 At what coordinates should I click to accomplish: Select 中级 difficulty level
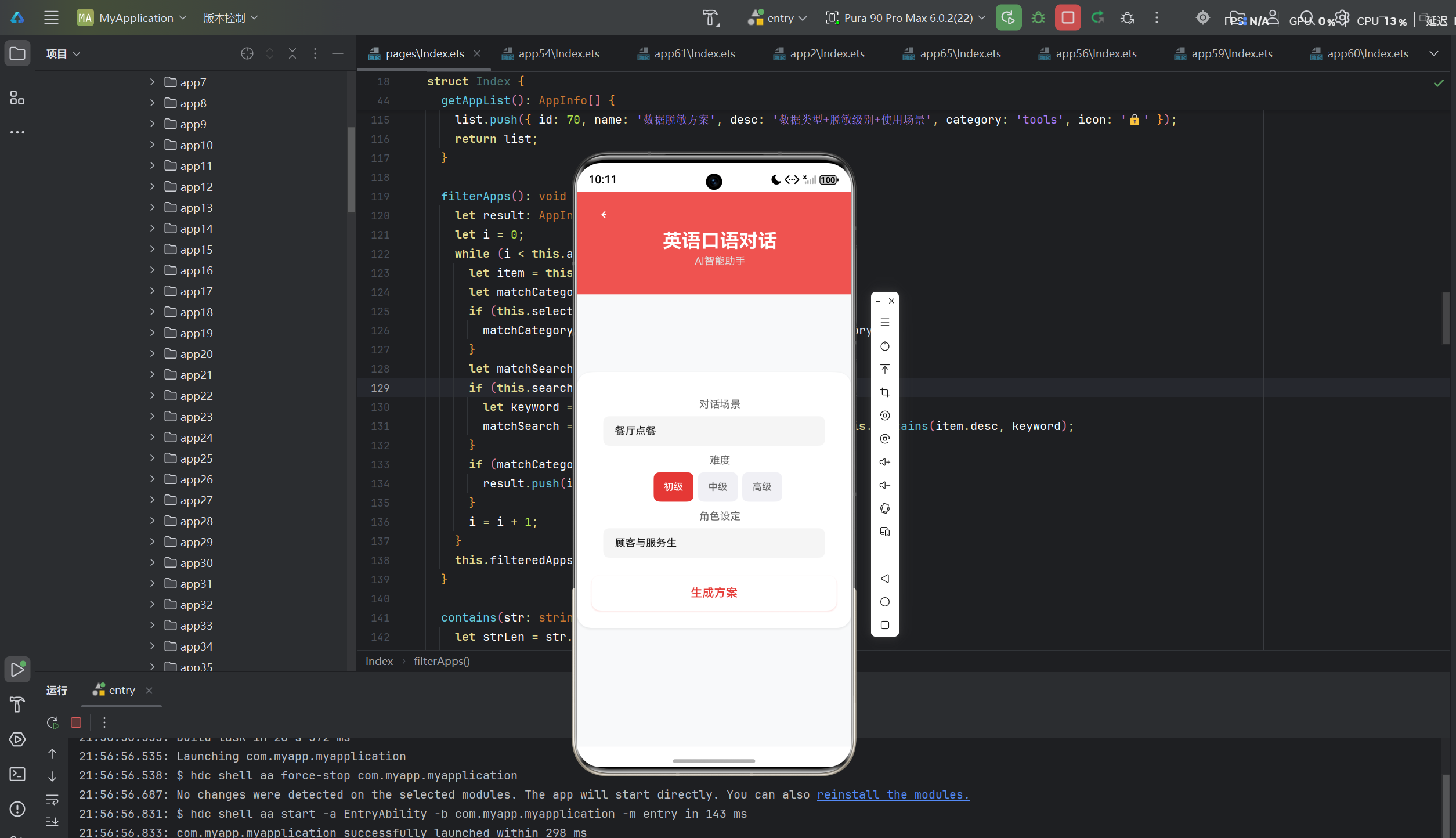[x=718, y=487]
